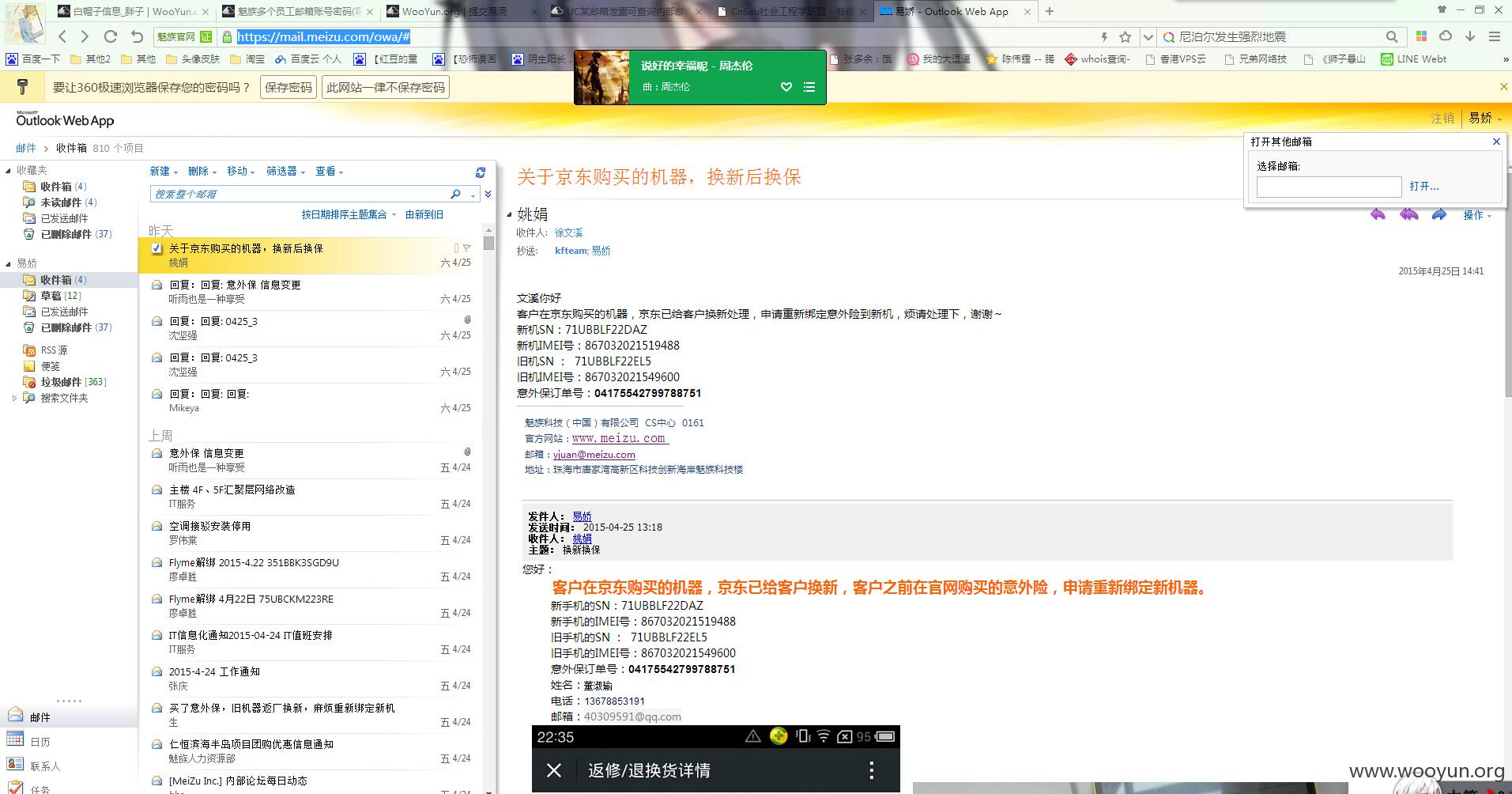1512x794 pixels.
Task: Open the 已删除邮件 folder under 易娇
Action: 67,327
